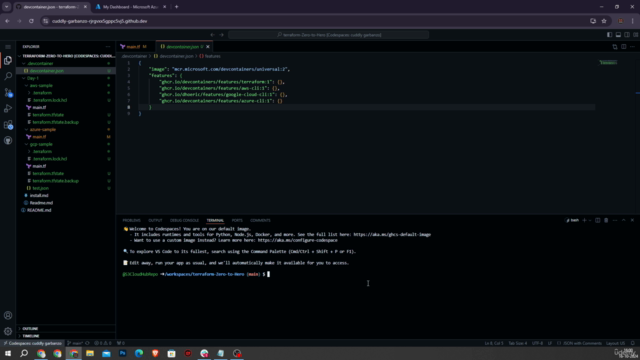Toggle the bottom panel layout button
This screenshot has height=360, width=640.
click(x=618, y=35)
